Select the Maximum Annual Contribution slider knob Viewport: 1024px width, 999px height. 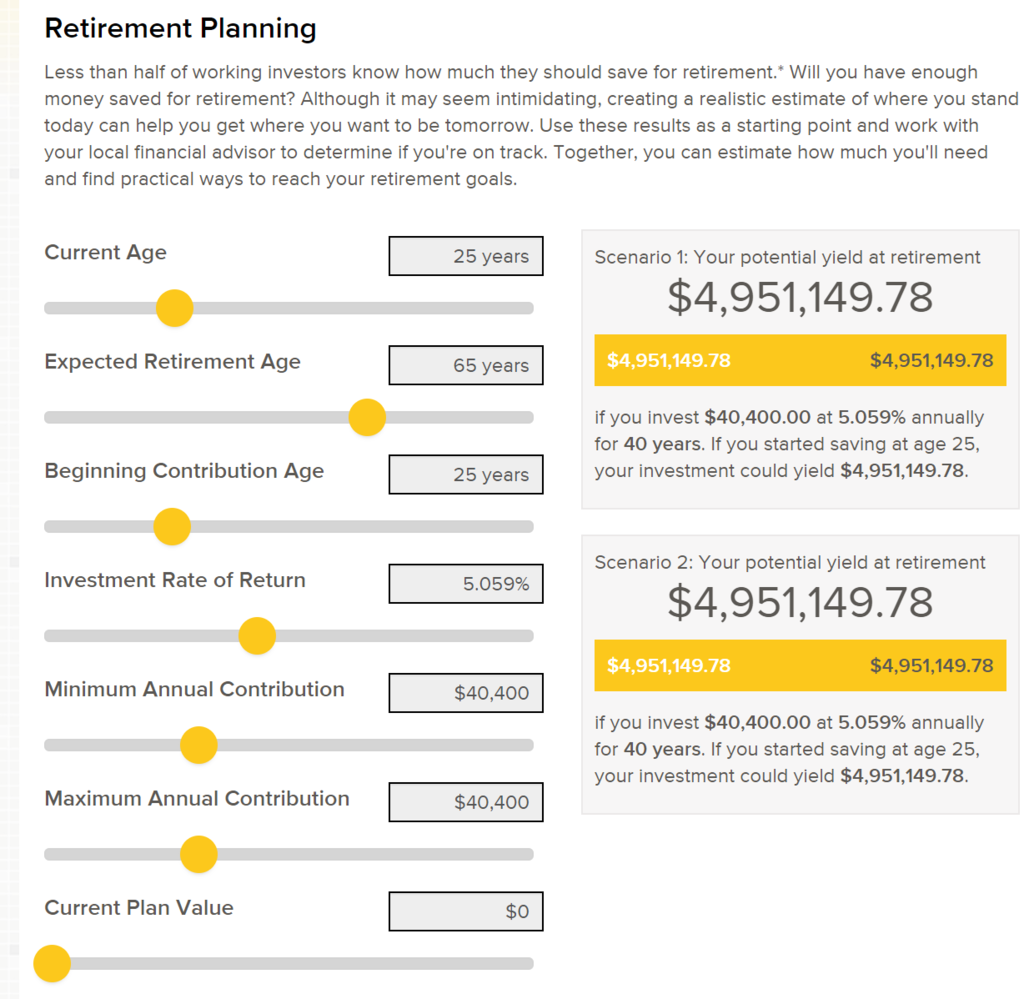(198, 854)
